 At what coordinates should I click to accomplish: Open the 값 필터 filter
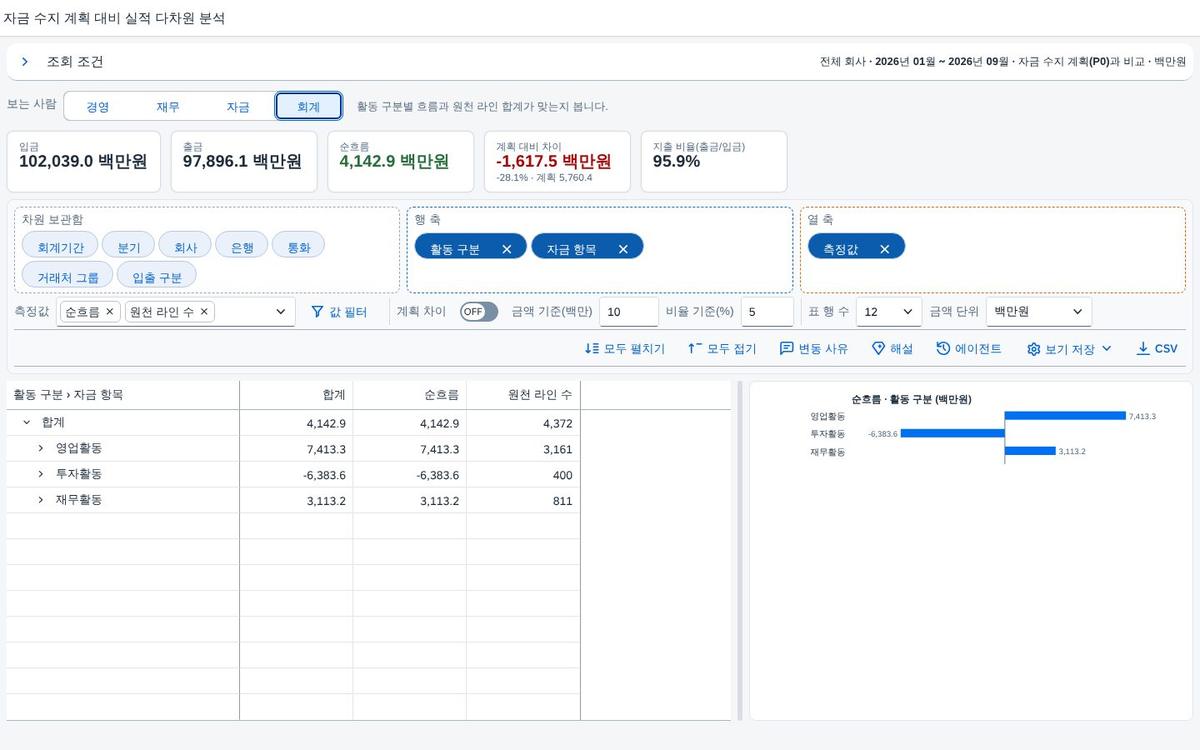tap(339, 312)
